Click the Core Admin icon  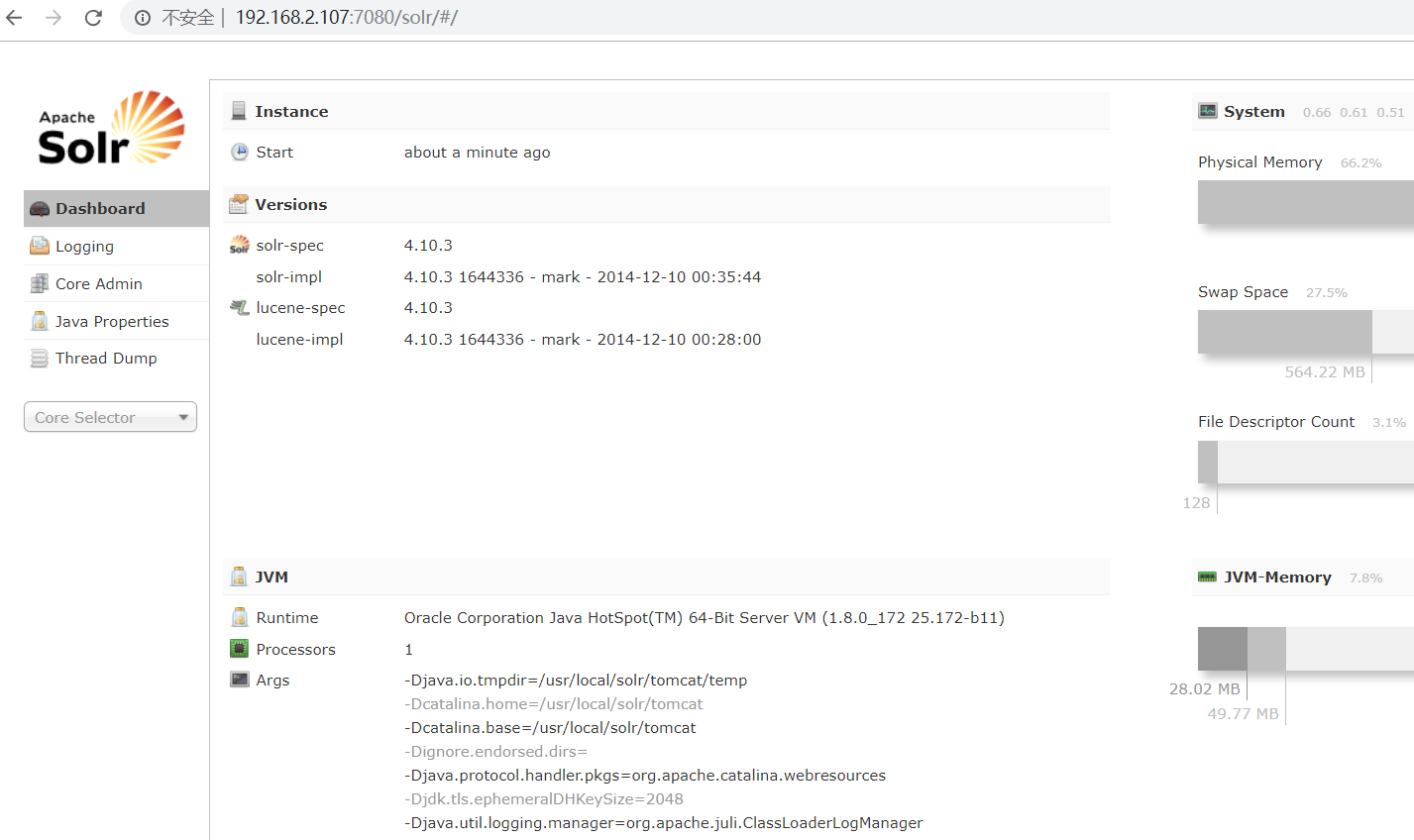[40, 283]
